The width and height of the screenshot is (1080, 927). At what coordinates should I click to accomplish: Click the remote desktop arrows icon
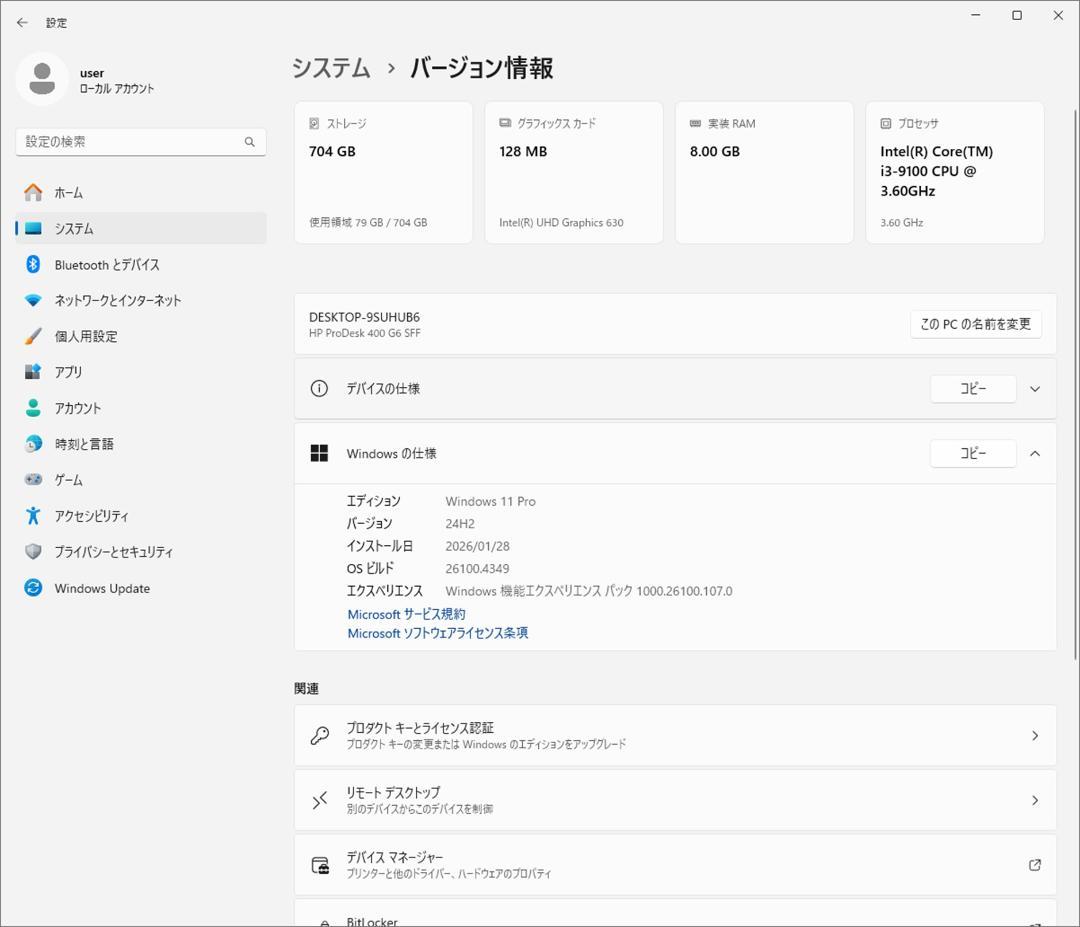pyautogui.click(x=319, y=800)
